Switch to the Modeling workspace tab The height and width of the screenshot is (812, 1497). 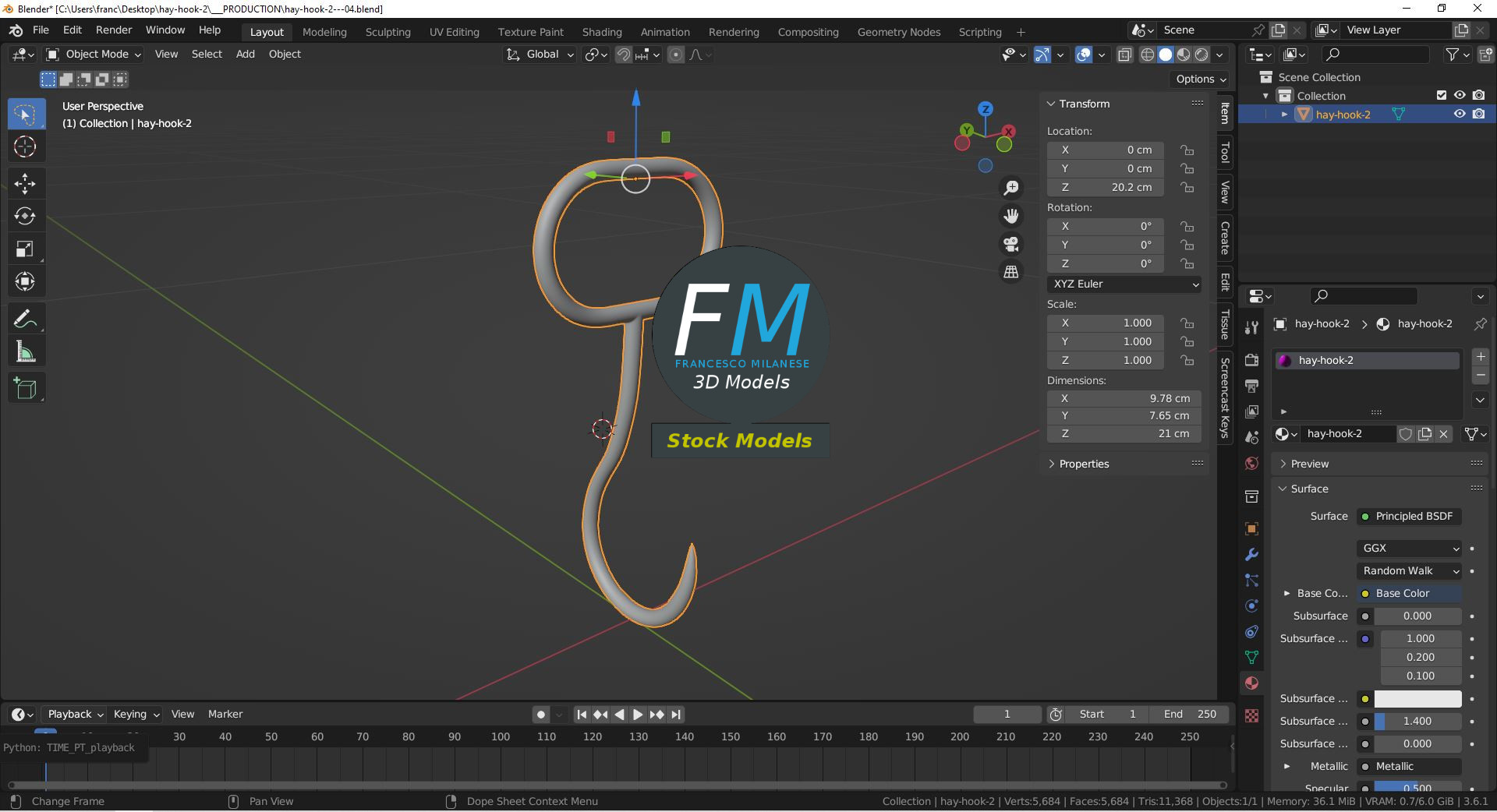point(324,32)
